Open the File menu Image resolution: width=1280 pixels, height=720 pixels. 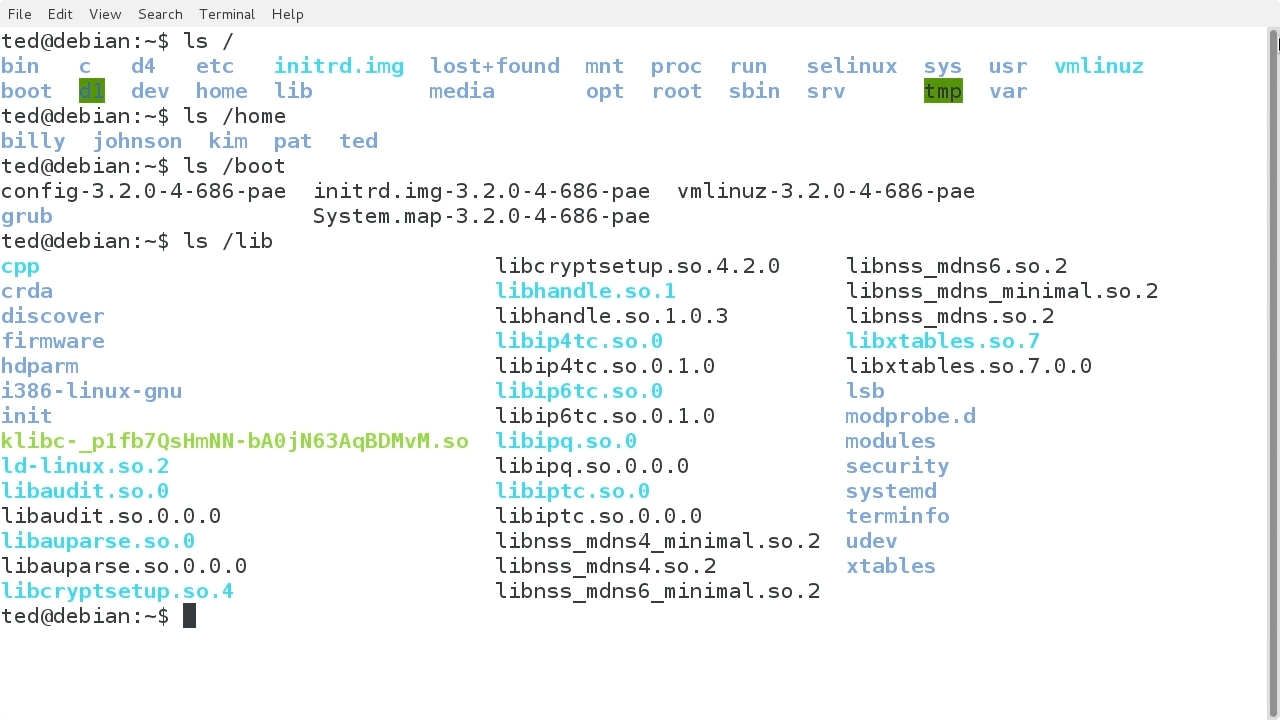click(19, 14)
